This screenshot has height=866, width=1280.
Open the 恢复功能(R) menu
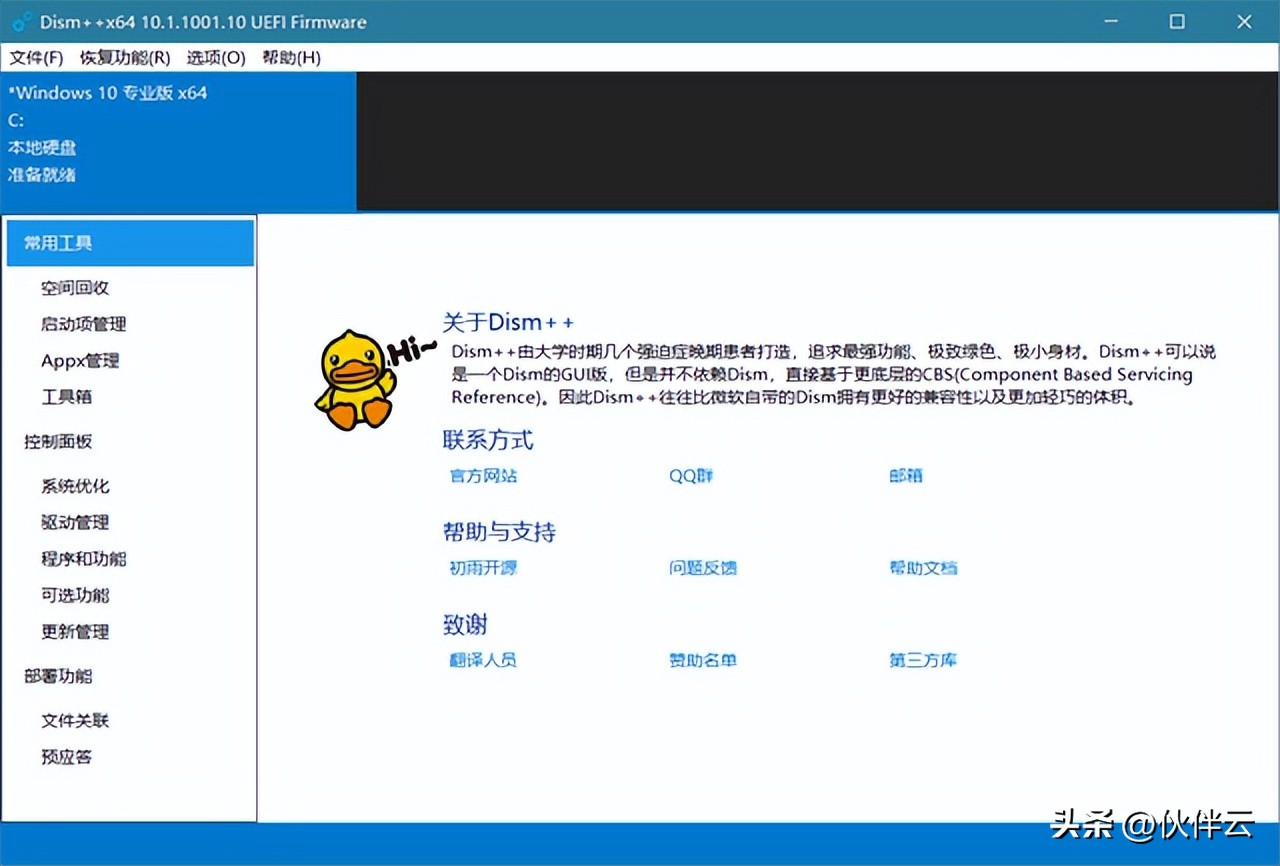tap(124, 58)
